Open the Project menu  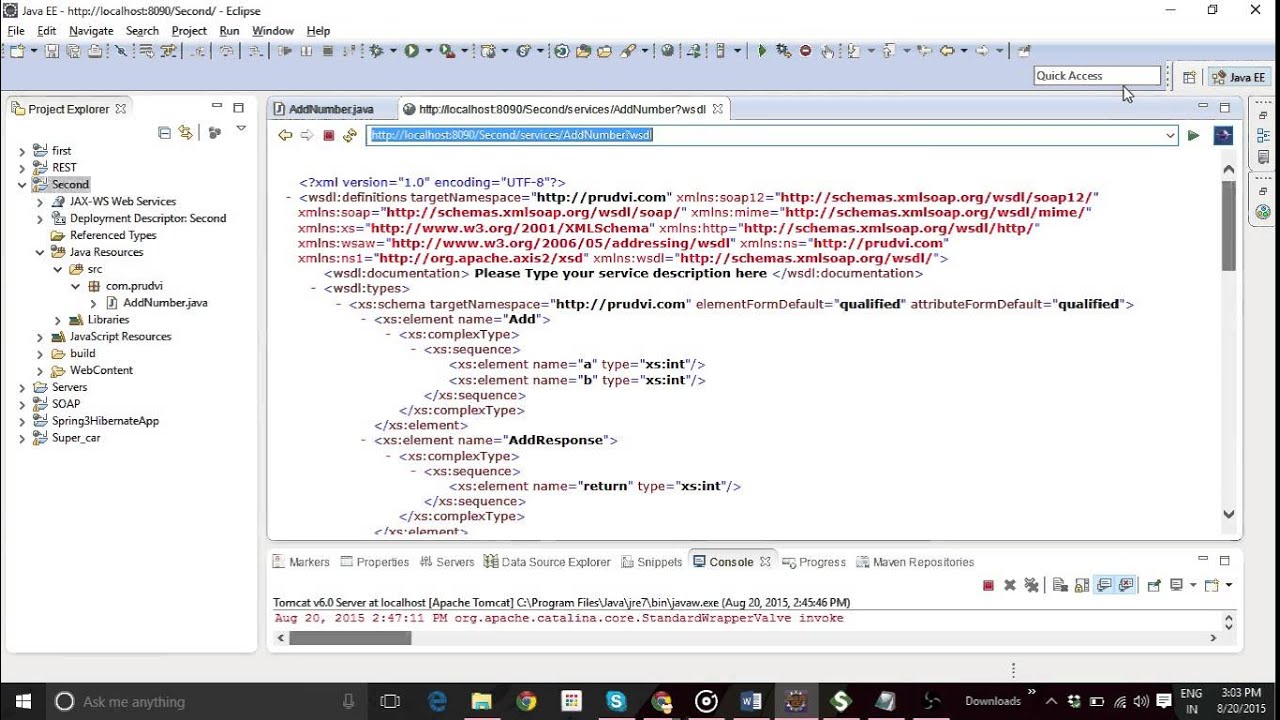189,31
